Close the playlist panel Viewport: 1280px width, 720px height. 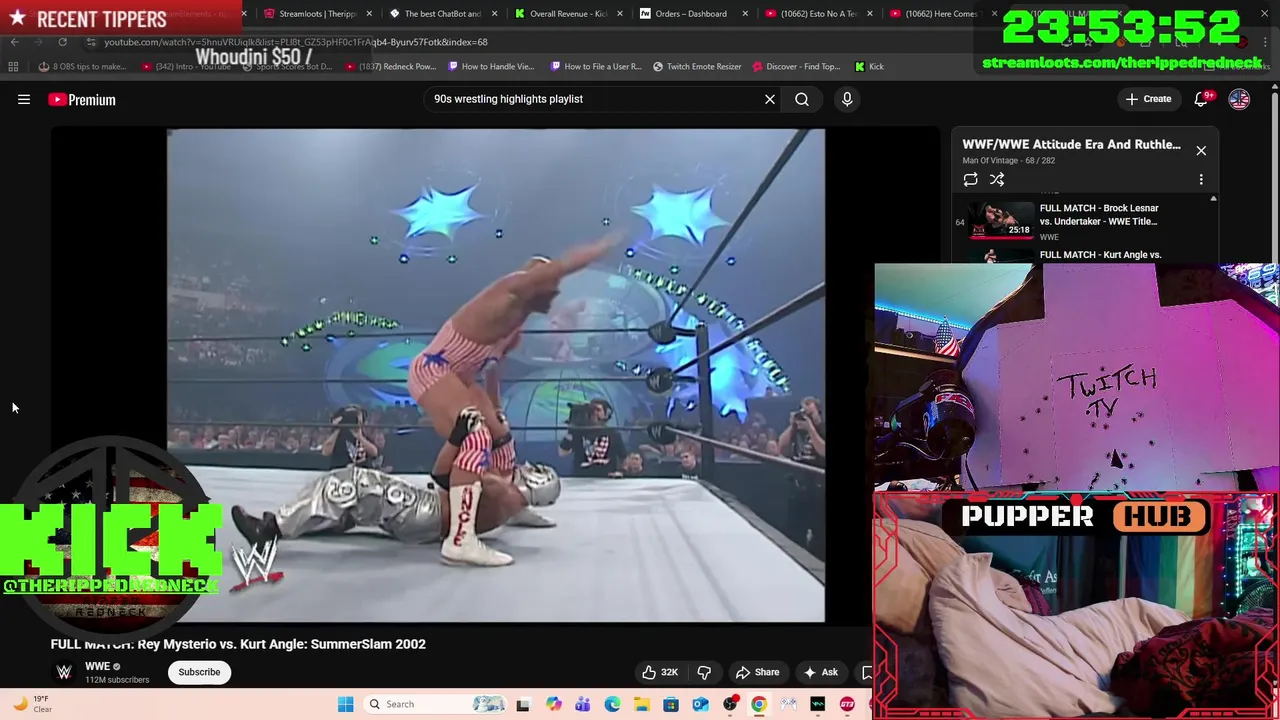pos(1201,151)
